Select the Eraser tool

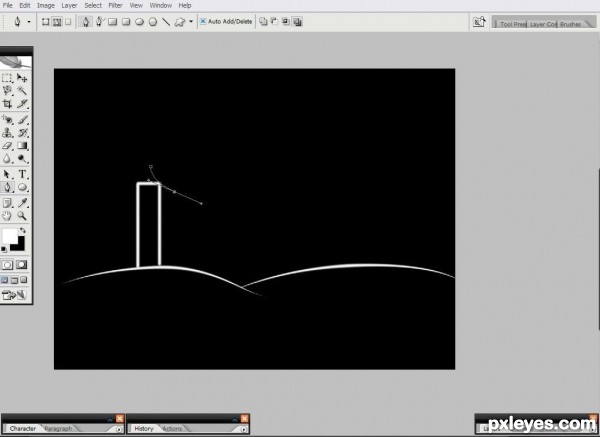pyautogui.click(x=7, y=146)
